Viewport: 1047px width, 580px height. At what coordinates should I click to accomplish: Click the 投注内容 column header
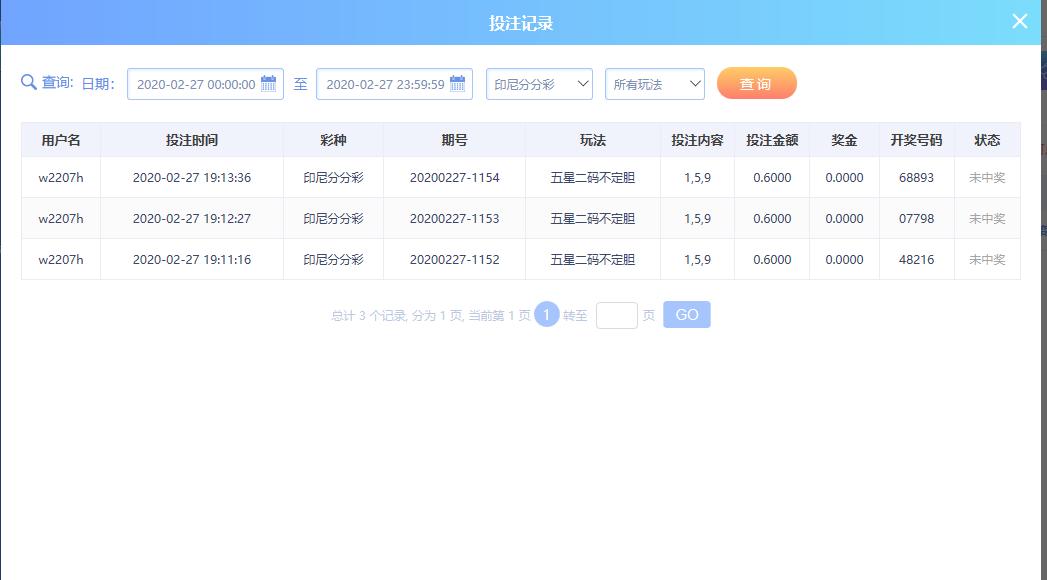(x=697, y=140)
